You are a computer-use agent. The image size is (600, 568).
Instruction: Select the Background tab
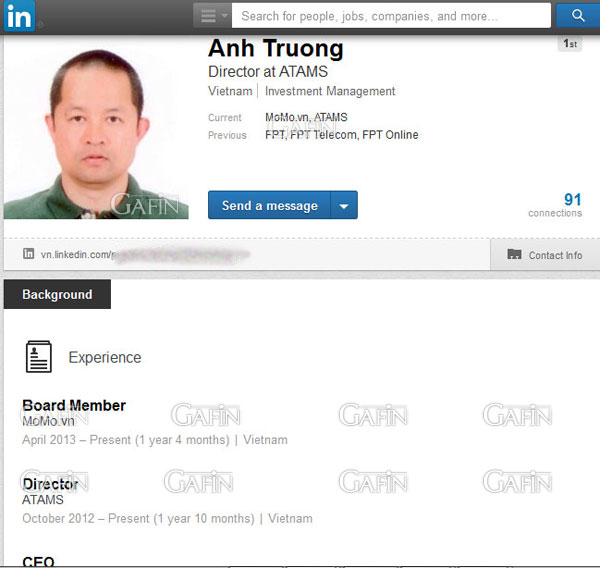57,295
